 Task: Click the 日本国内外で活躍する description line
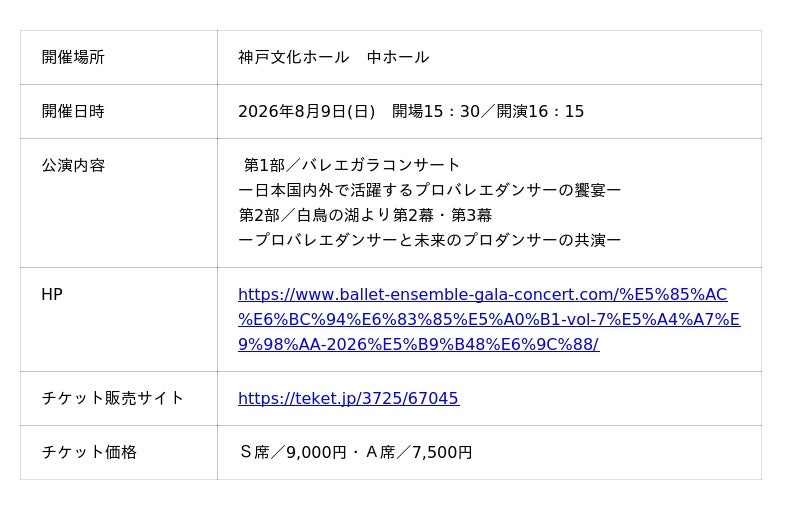(430, 190)
